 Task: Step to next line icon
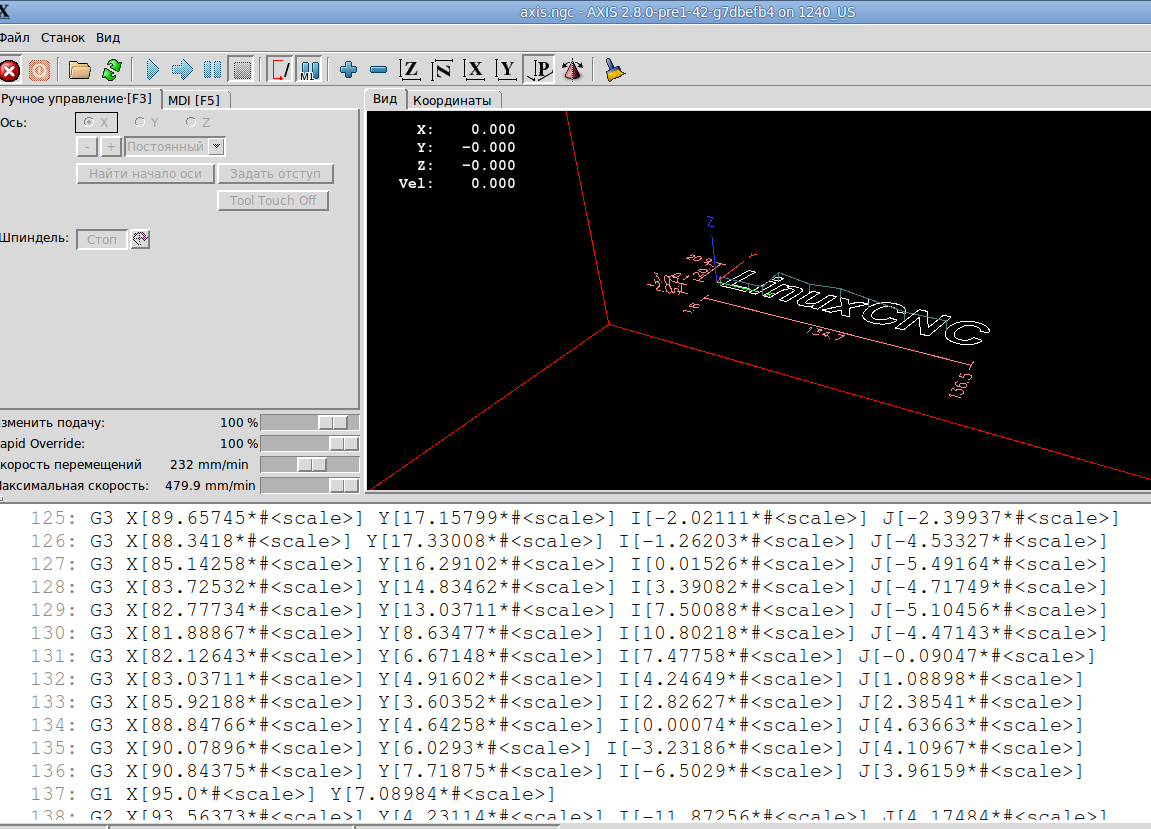point(182,70)
